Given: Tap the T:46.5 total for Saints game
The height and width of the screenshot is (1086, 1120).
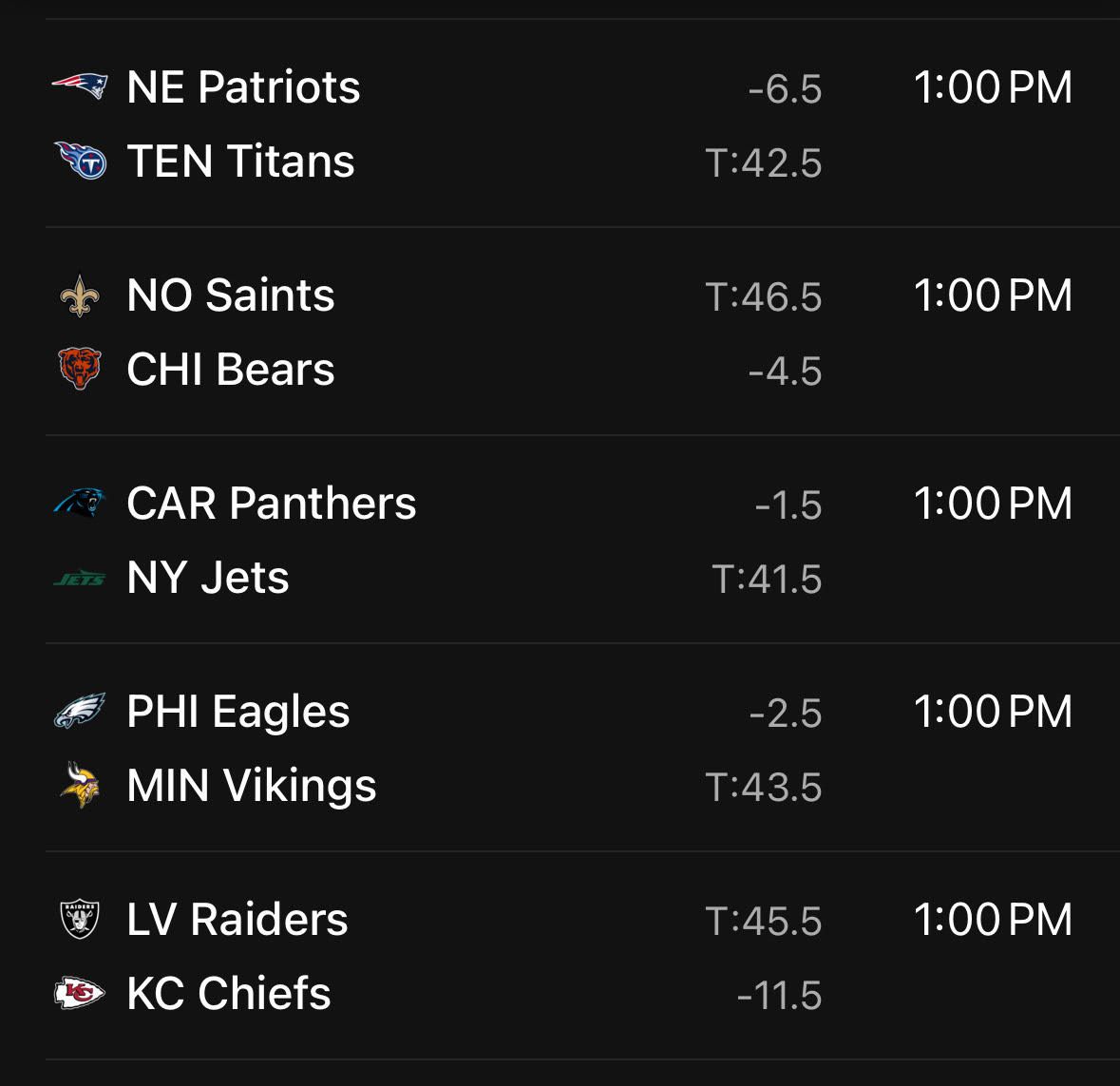Looking at the screenshot, I should click(x=763, y=297).
